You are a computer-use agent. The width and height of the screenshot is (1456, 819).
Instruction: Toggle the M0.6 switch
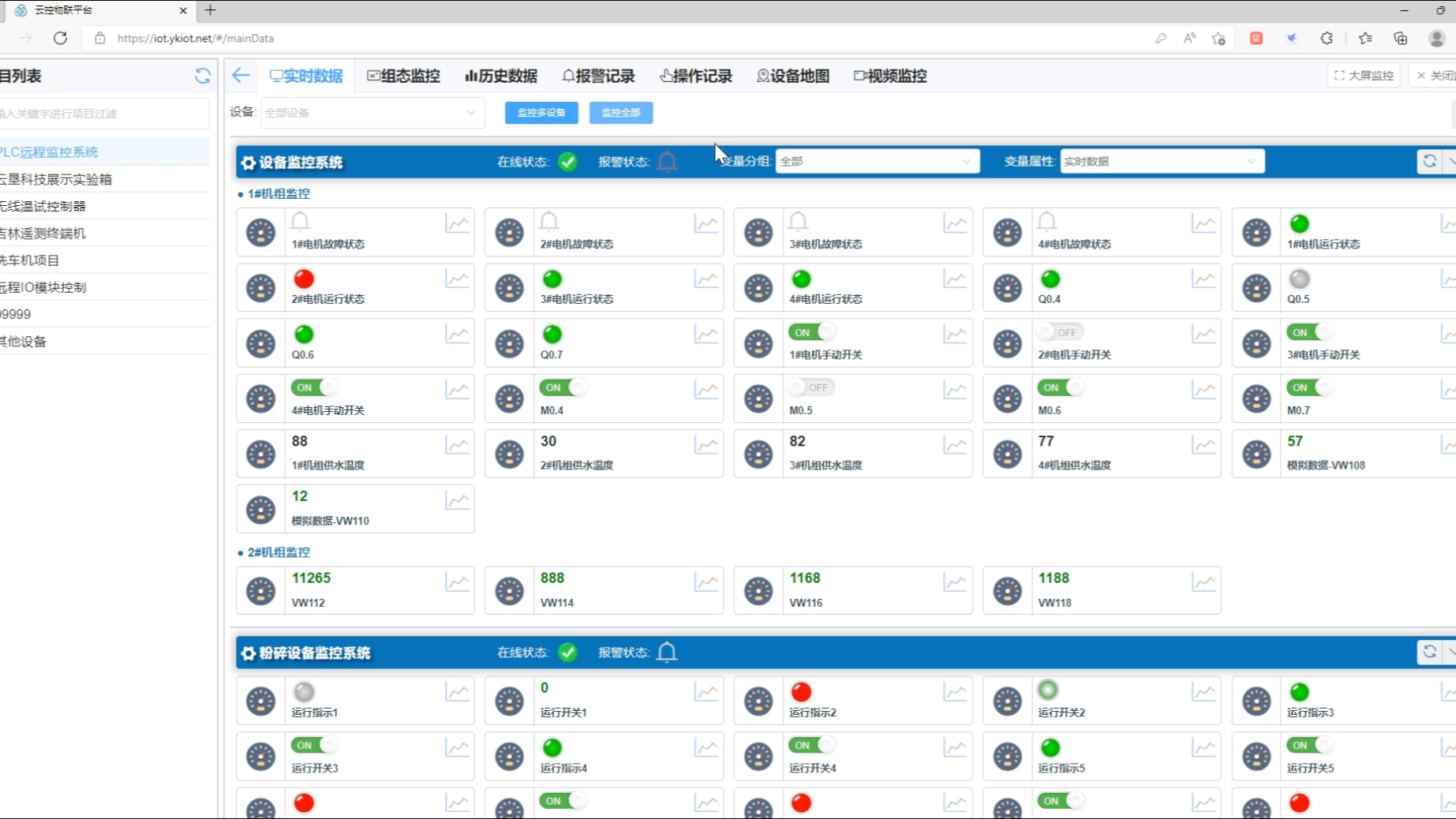pos(1061,387)
